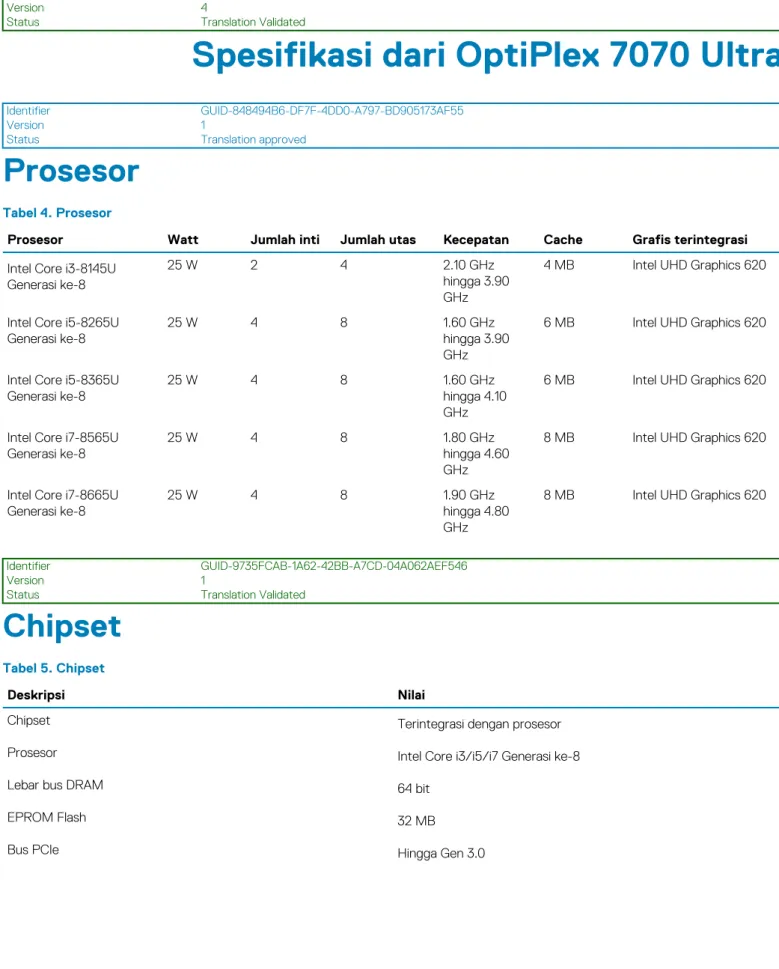Screen dimensions: 779x969
Task: Click caption 'Tabel 5. Chipset'
Action: click(54, 668)
